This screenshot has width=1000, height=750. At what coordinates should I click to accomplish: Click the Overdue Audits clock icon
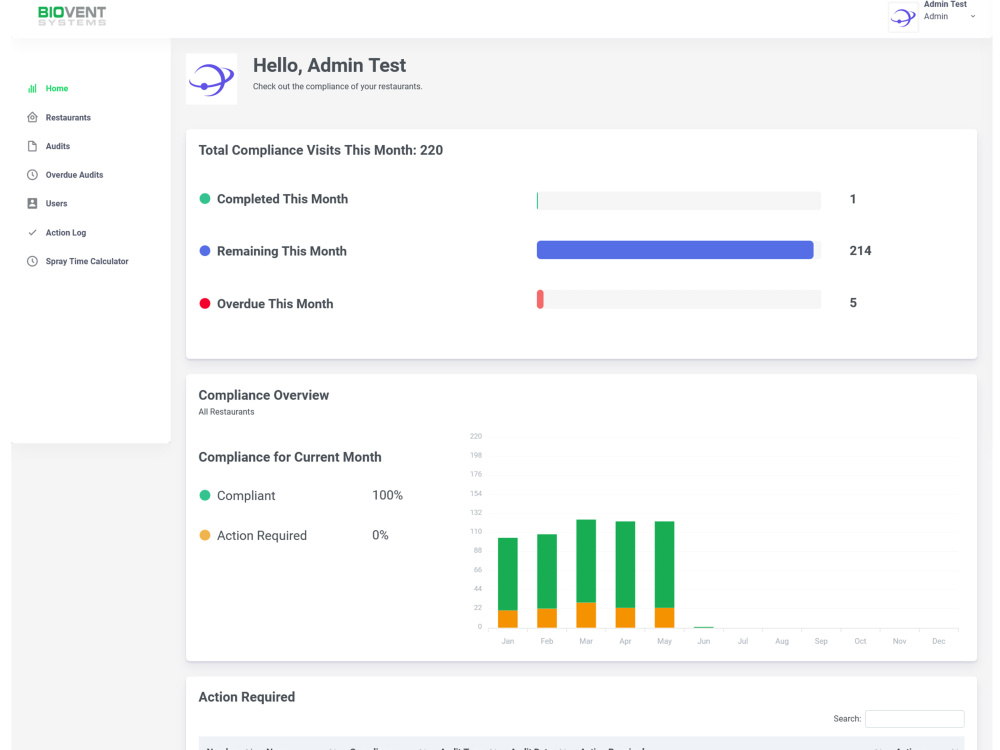tap(32, 175)
